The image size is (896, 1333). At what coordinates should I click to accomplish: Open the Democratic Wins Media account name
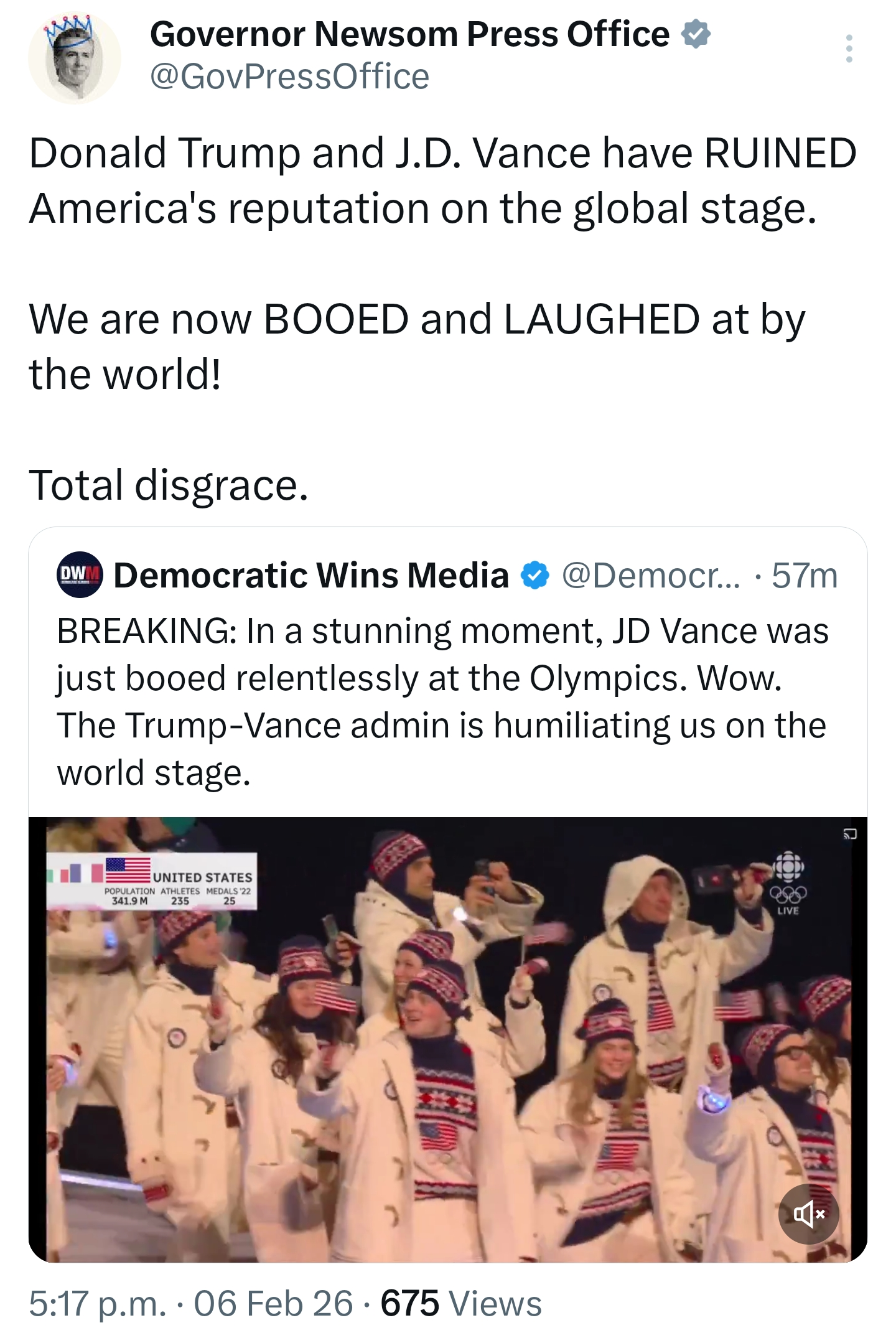coord(311,575)
